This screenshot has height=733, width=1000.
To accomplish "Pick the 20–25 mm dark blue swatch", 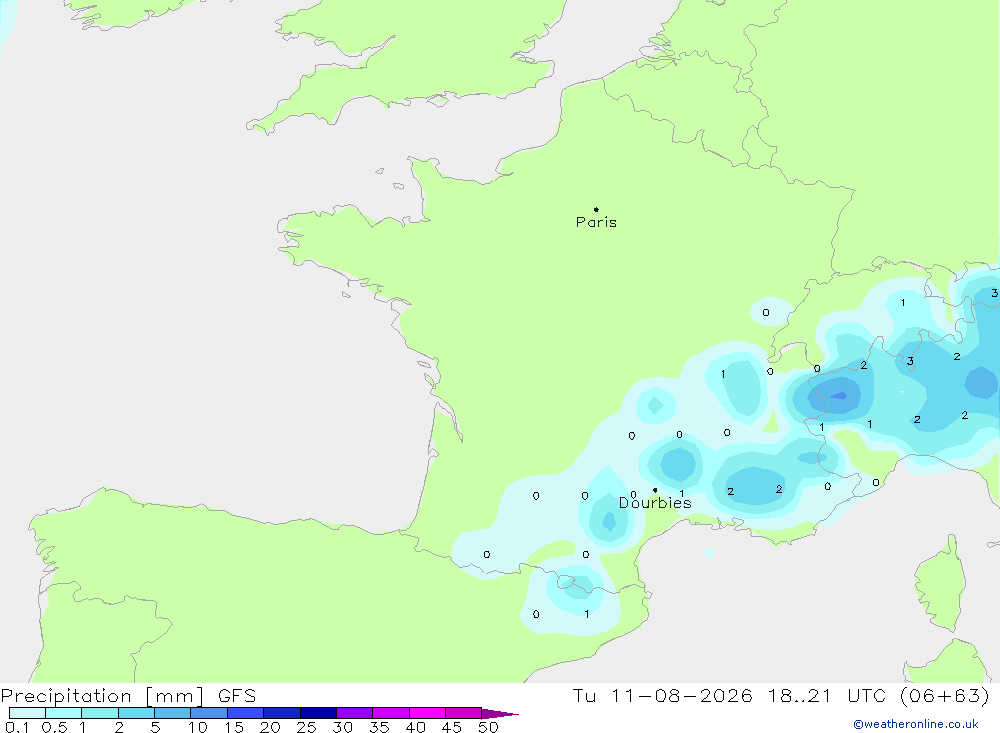I will coord(282,713).
